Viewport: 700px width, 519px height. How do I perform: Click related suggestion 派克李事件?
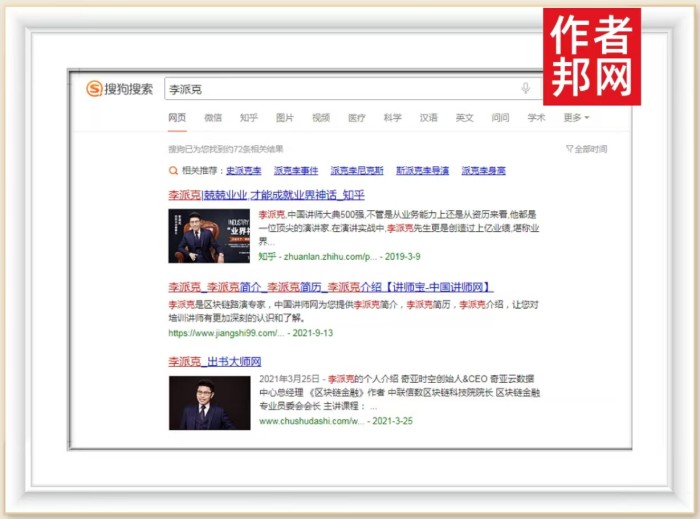click(x=296, y=171)
